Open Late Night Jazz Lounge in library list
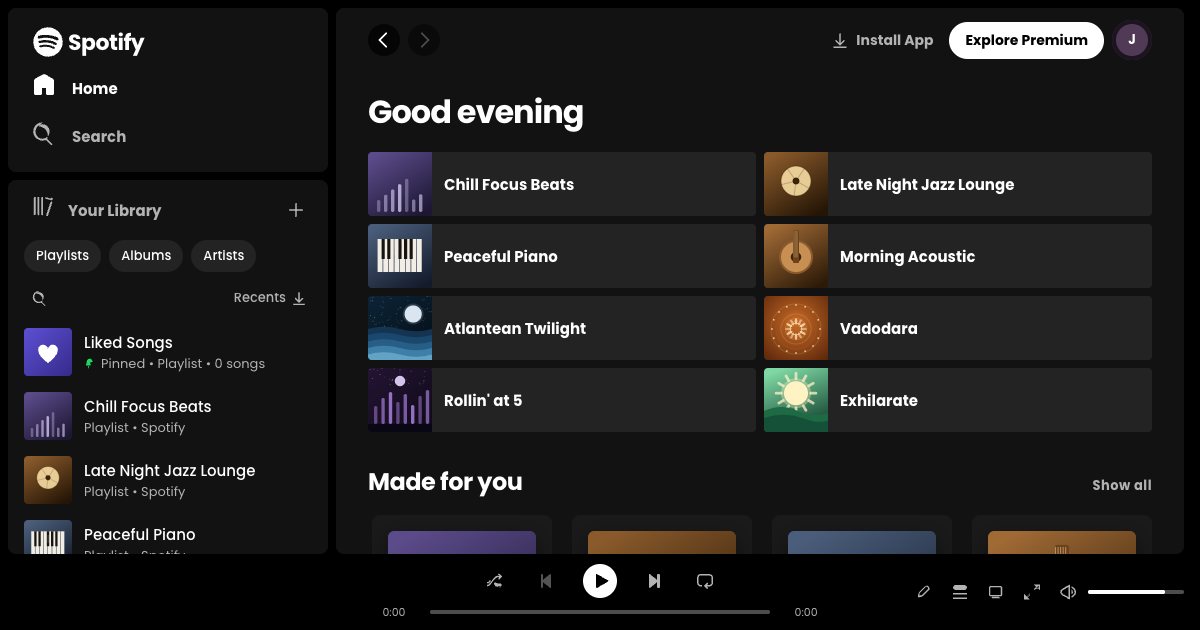Image resolution: width=1200 pixels, height=630 pixels. [168, 480]
